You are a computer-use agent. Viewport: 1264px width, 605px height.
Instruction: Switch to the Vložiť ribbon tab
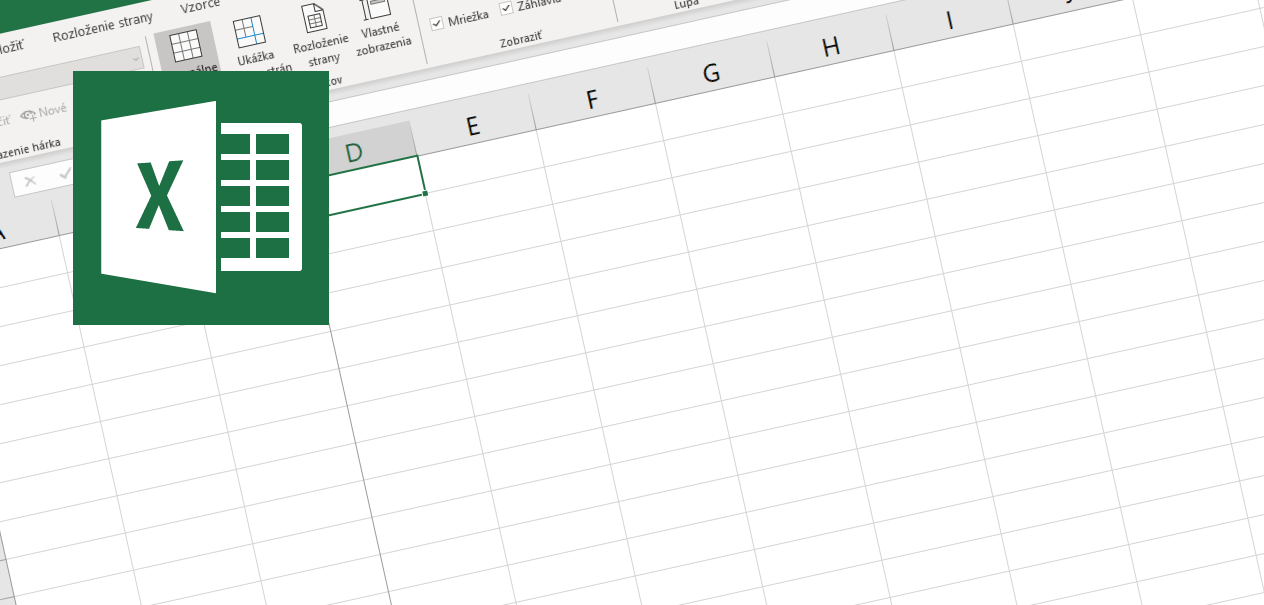[x=12, y=45]
